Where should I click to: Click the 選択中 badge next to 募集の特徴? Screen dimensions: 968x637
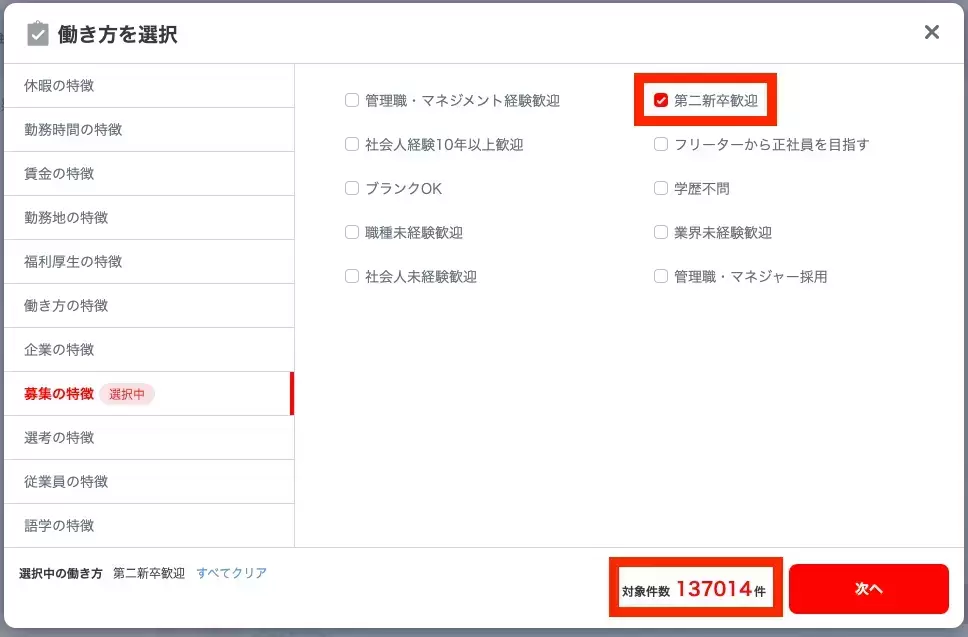pyautogui.click(x=127, y=394)
